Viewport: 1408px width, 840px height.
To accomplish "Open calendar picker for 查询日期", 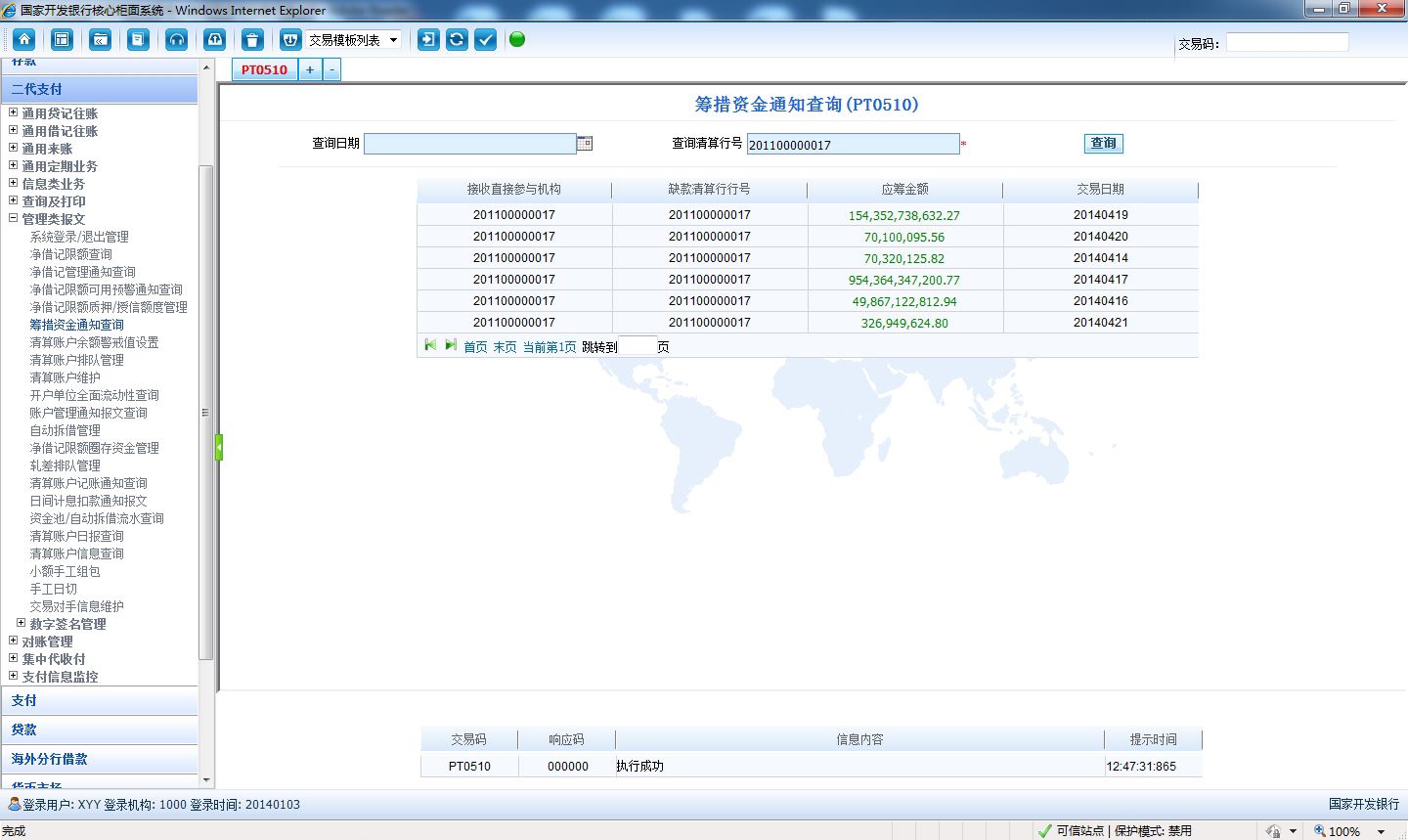I will click(x=585, y=143).
